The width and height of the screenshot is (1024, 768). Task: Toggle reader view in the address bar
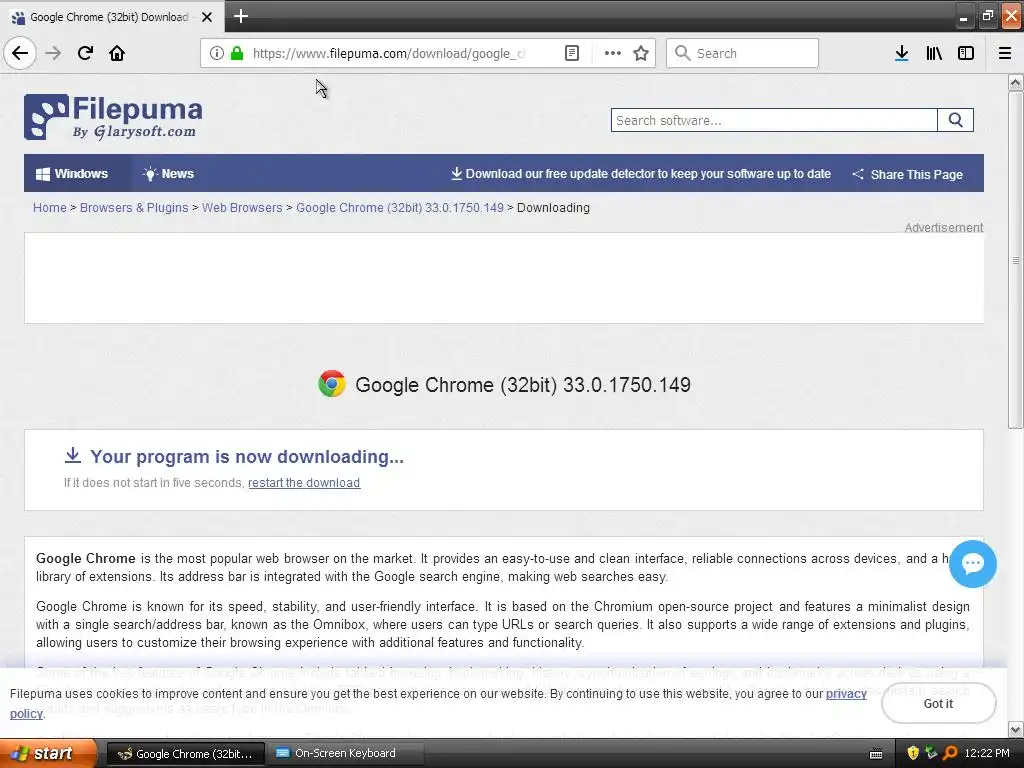[571, 53]
